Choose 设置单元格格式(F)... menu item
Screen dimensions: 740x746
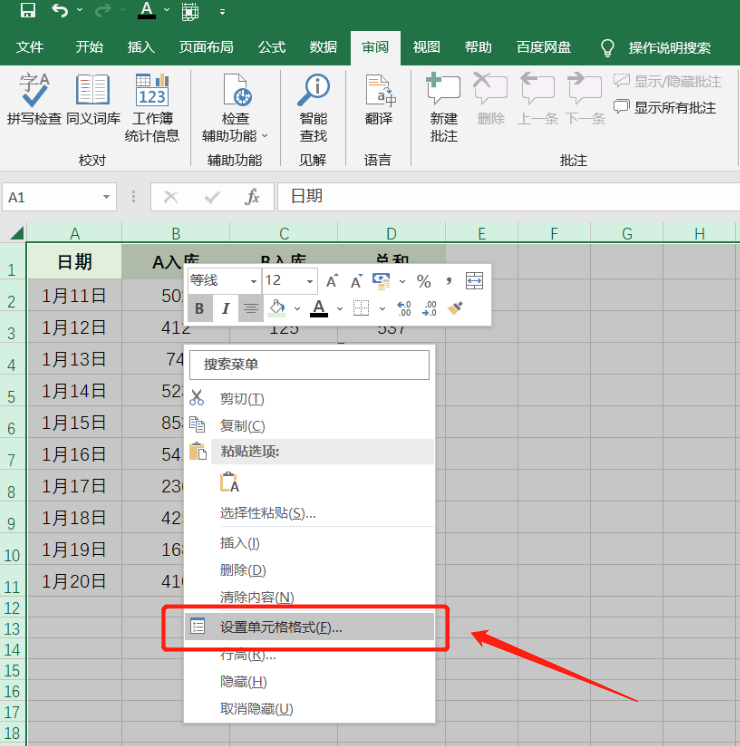(310, 627)
